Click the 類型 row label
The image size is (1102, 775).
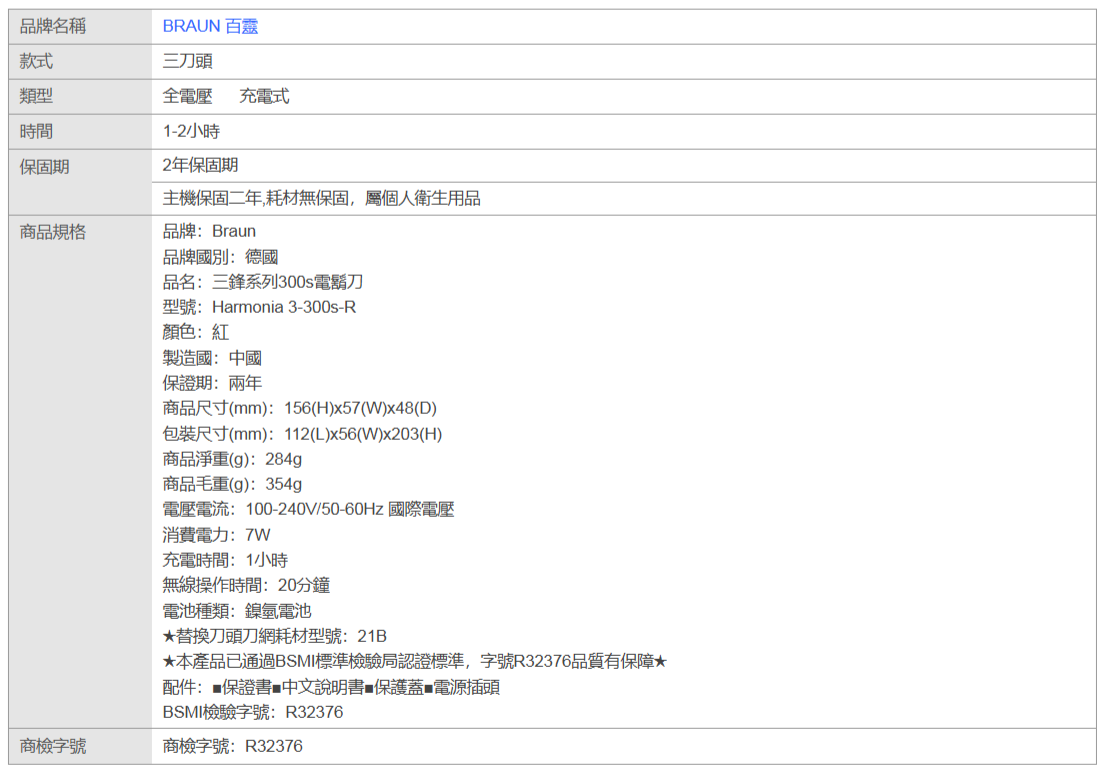click(37, 96)
